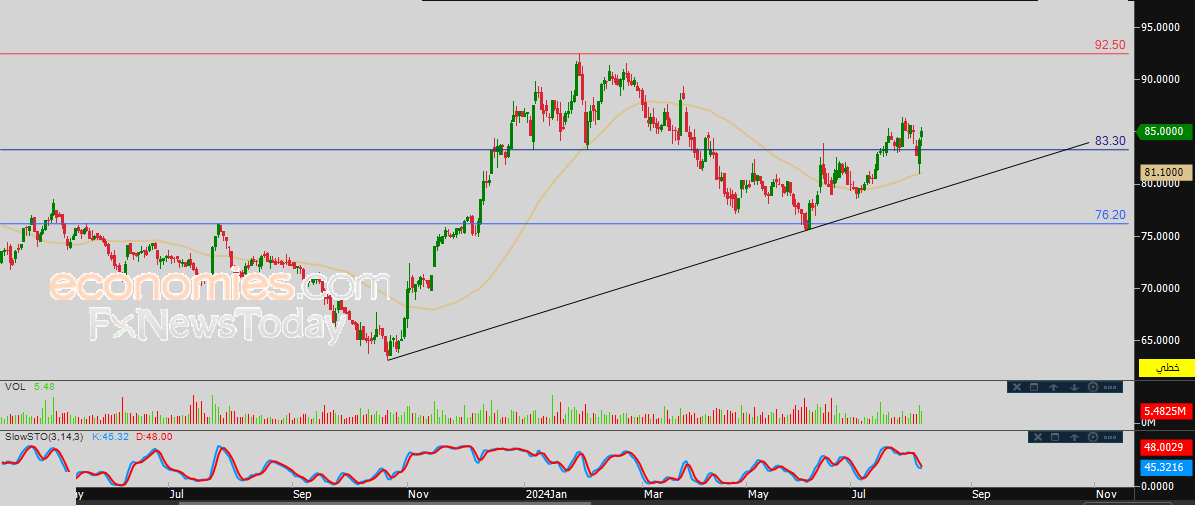Move the VOL panel down
The height and width of the screenshot is (506, 1195).
(x=1075, y=387)
